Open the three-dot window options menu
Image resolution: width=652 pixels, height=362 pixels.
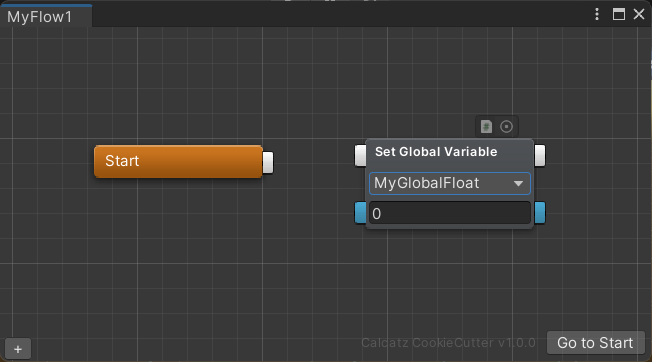(597, 14)
